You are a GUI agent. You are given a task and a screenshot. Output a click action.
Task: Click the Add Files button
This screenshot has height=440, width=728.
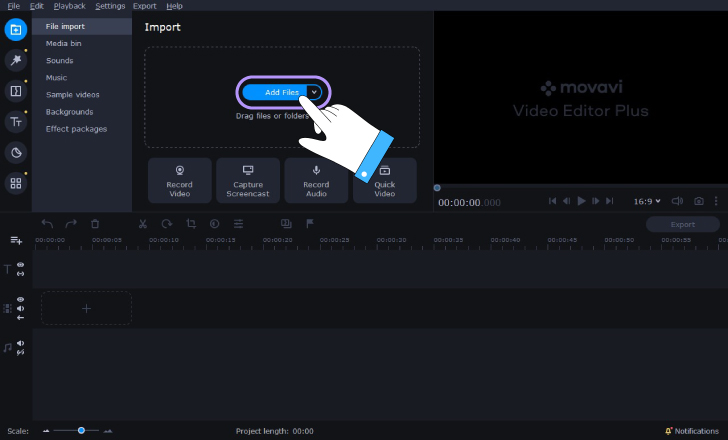(x=275, y=92)
